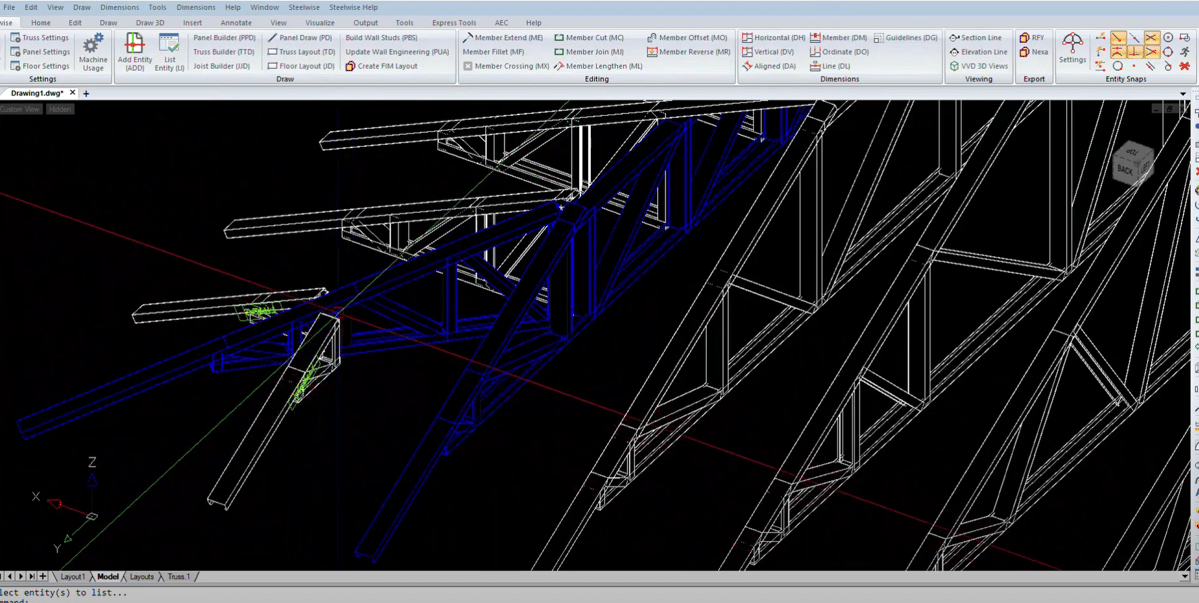
Task: Open Machine Usage gear icon
Action: [x=93, y=46]
